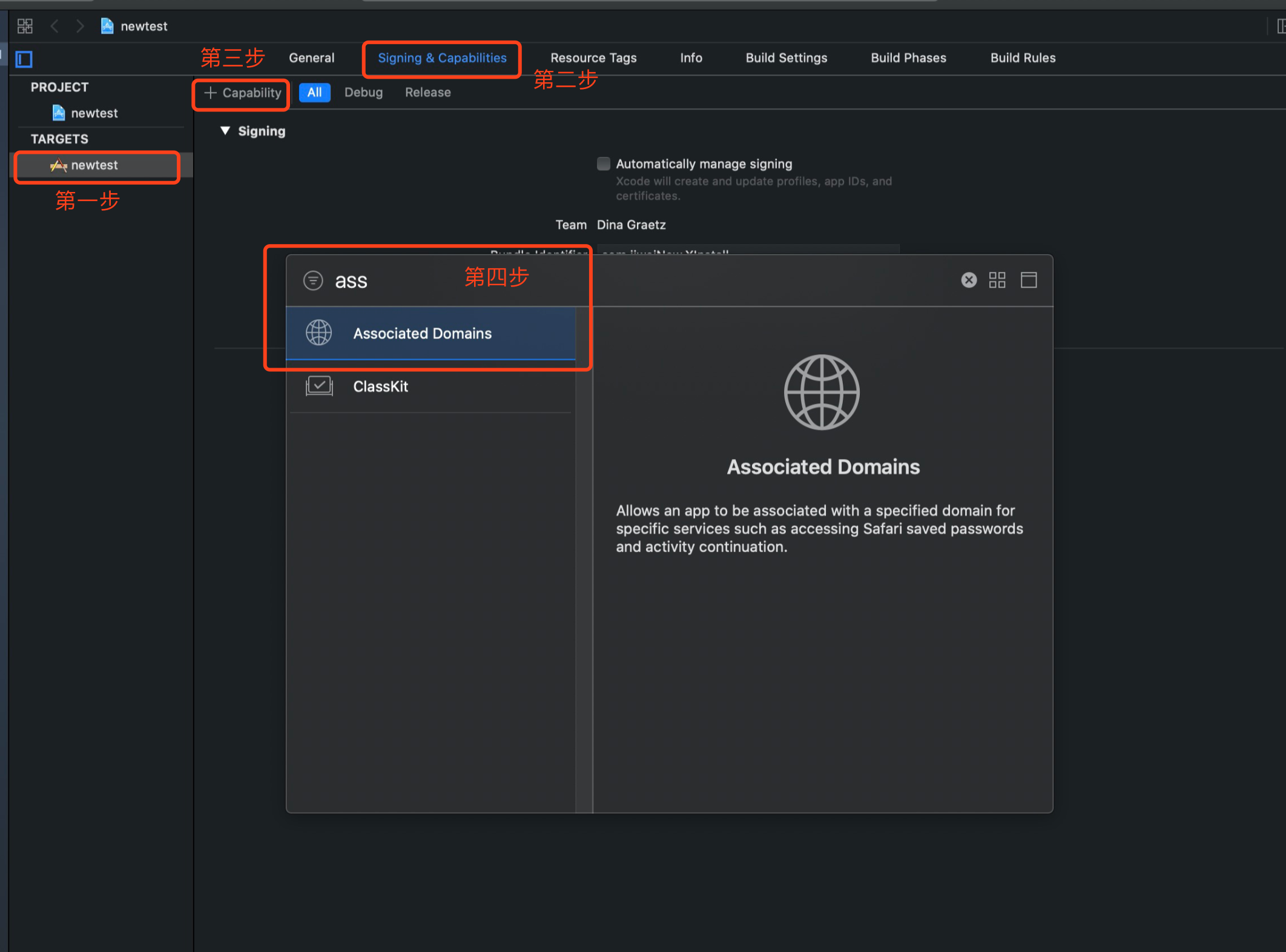Image resolution: width=1286 pixels, height=952 pixels.
Task: Click the related items grid icon
Action: click(x=25, y=26)
